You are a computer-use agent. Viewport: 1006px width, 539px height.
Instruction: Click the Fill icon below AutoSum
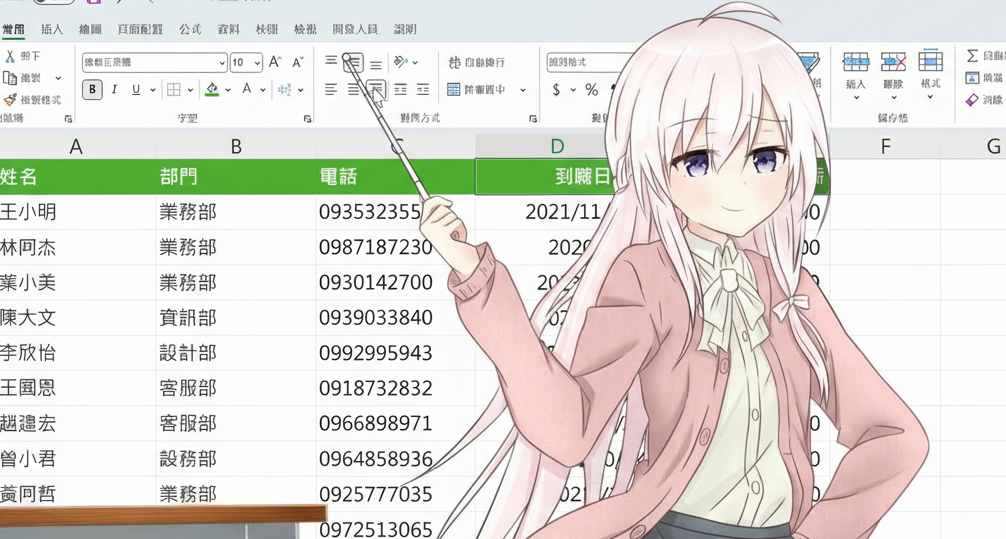click(972, 78)
